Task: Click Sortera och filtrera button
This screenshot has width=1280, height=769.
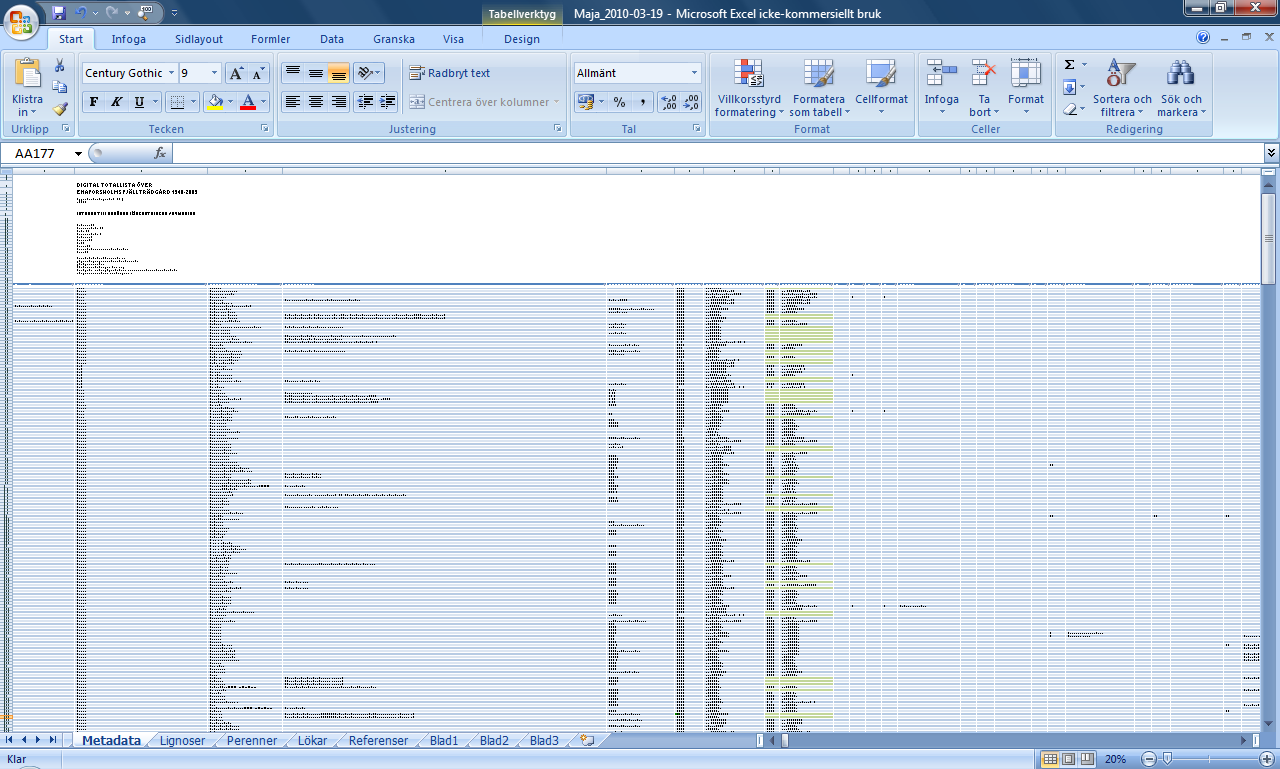Action: pos(1122,88)
